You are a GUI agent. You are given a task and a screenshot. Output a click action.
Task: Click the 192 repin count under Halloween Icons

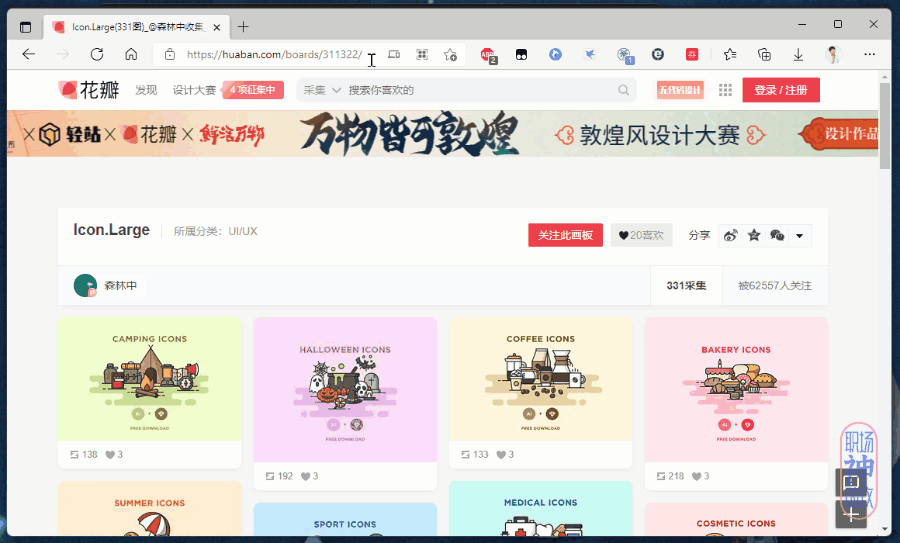pos(280,476)
